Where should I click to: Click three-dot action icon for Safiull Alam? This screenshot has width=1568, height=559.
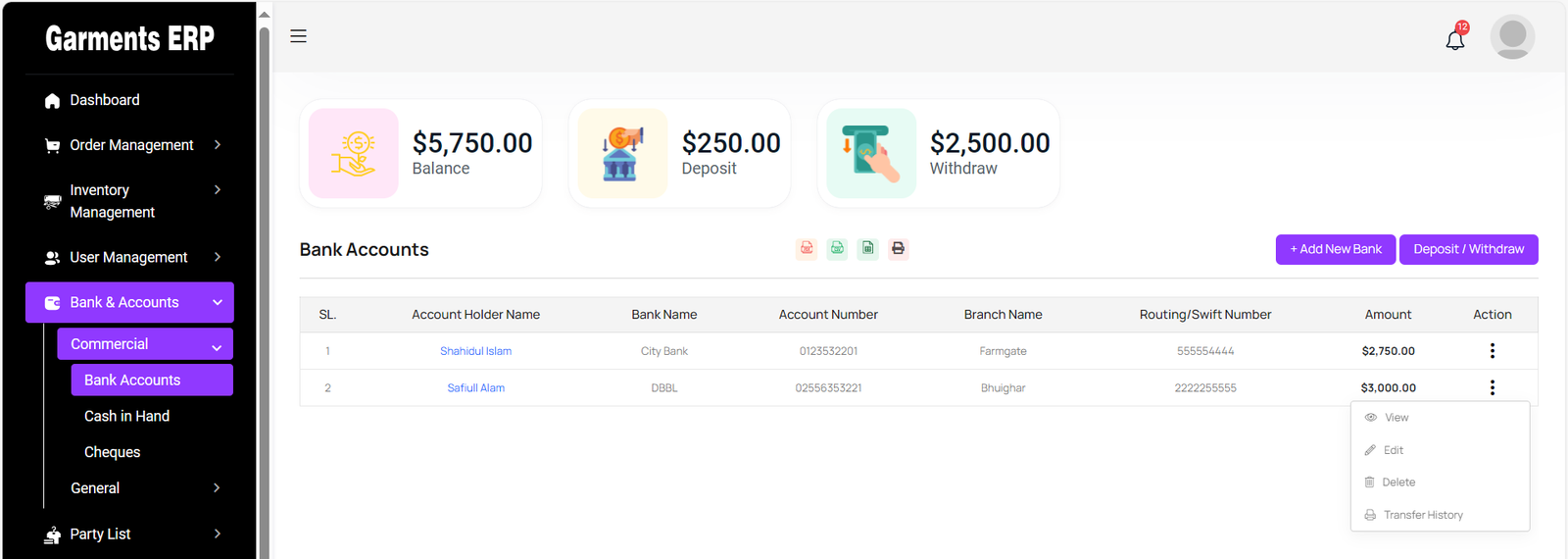click(1492, 387)
